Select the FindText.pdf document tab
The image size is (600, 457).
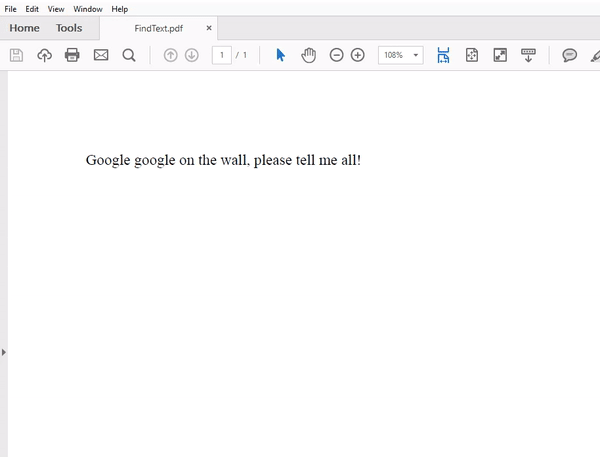tap(158, 28)
